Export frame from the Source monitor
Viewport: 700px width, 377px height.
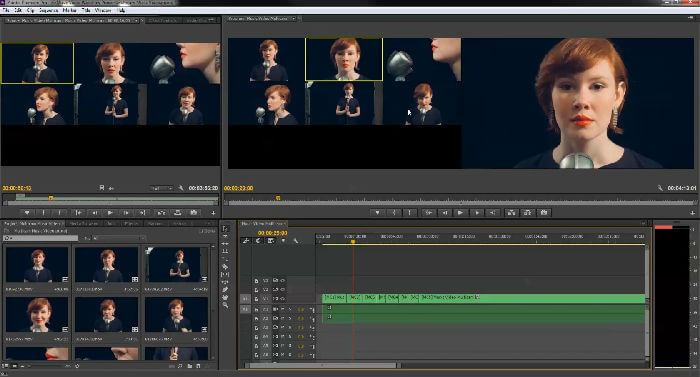pos(194,213)
